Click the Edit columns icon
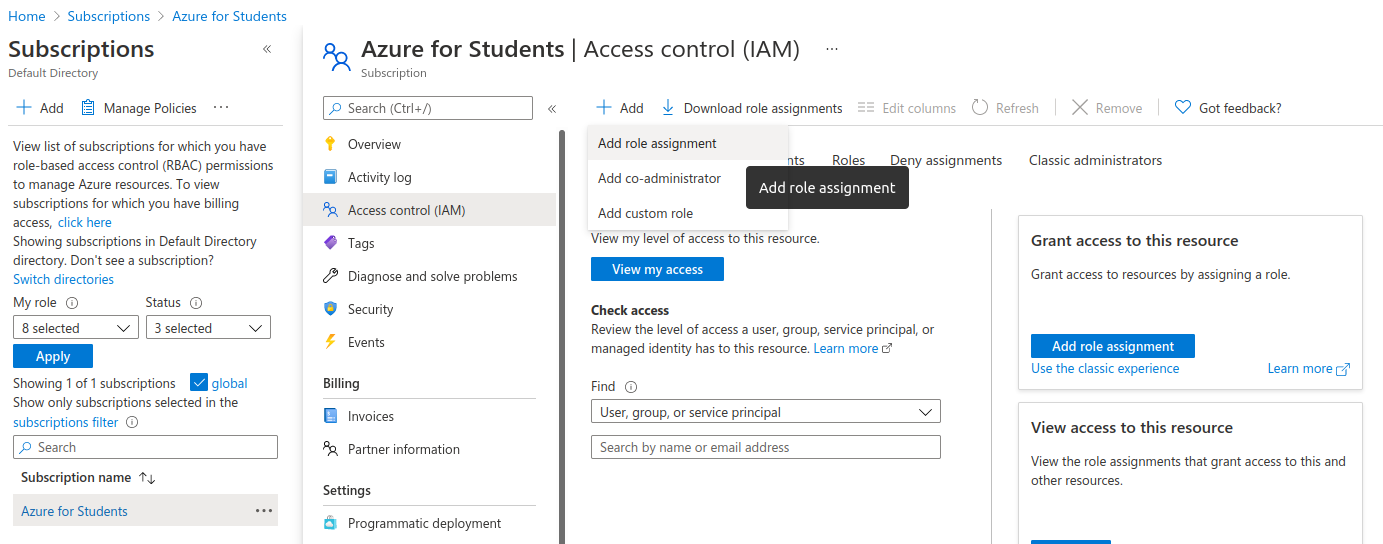The height and width of the screenshot is (544, 1383). coord(866,108)
